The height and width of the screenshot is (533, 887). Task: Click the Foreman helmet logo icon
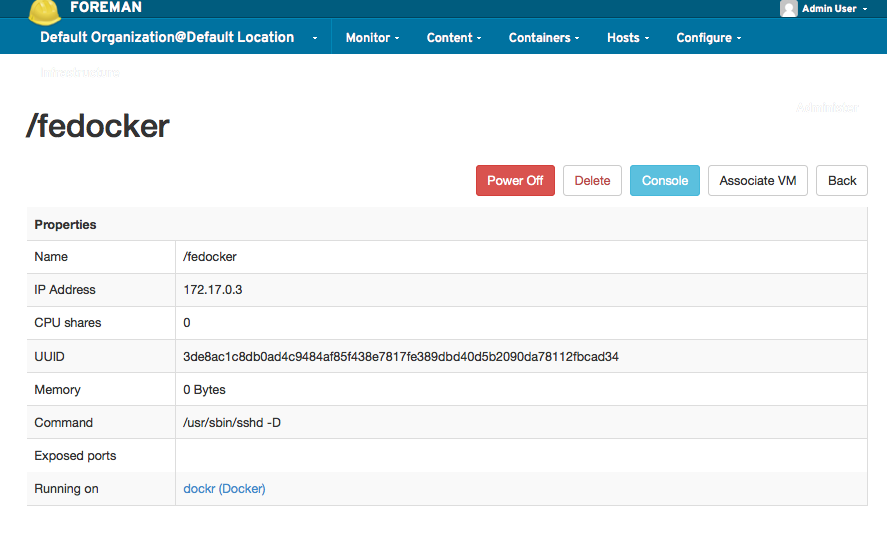click(45, 12)
